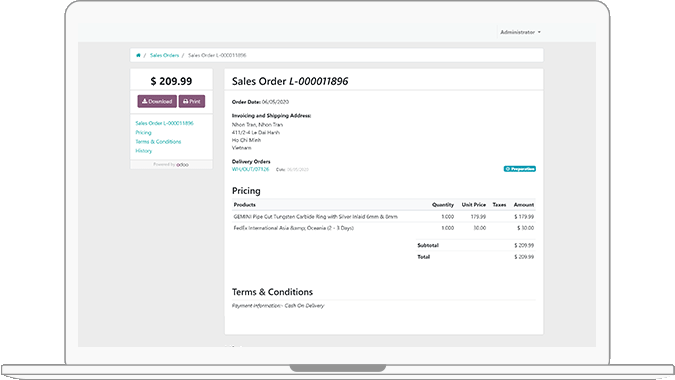Open the Administrator user dropdown
The height and width of the screenshot is (380, 675).
[x=520, y=32]
